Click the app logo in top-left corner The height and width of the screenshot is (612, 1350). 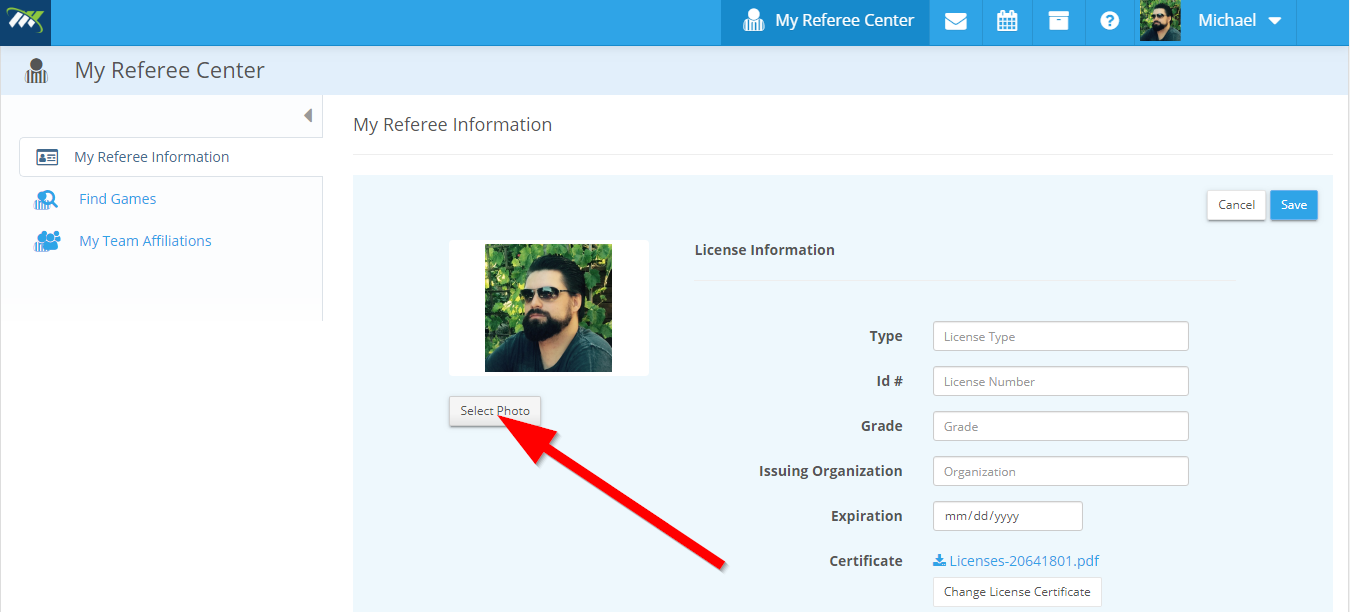25,22
